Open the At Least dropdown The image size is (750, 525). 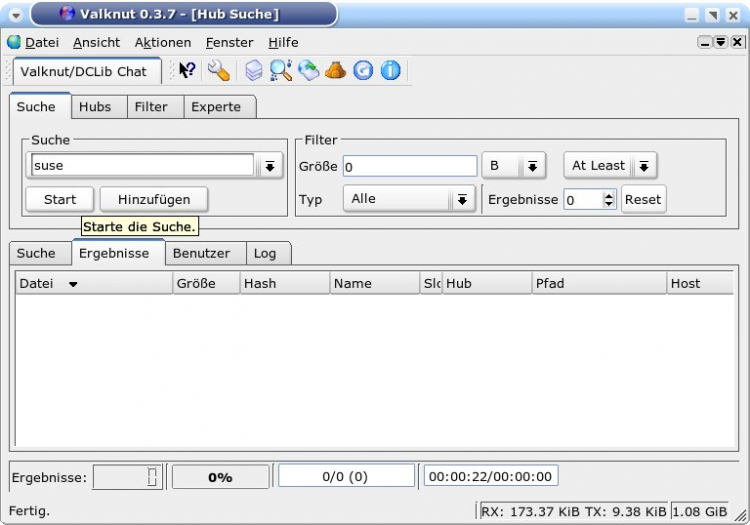point(610,165)
